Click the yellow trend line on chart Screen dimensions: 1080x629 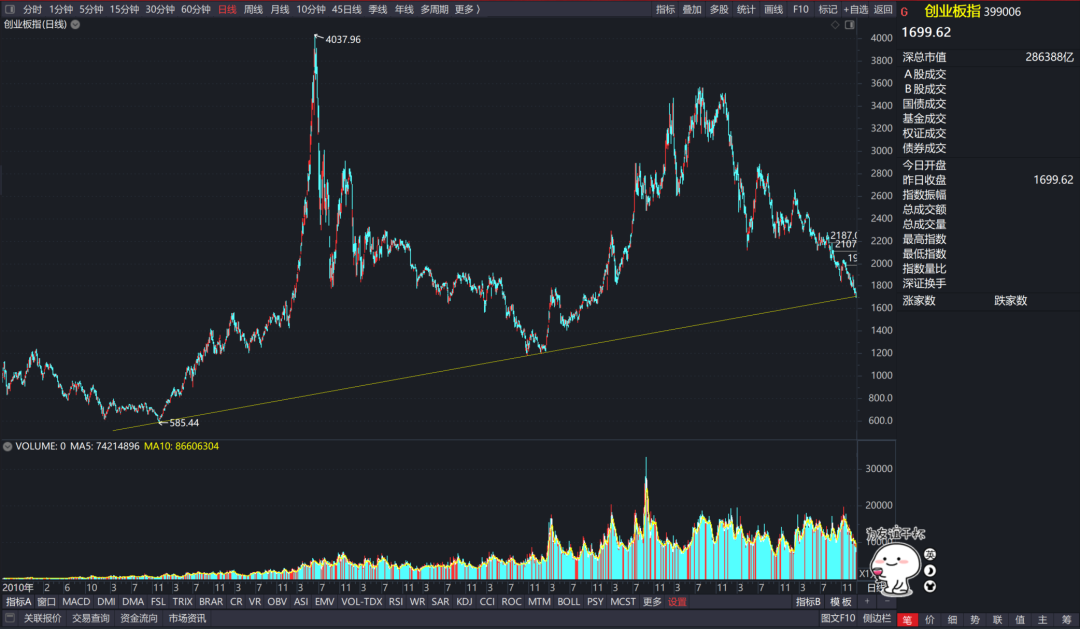[x=400, y=376]
